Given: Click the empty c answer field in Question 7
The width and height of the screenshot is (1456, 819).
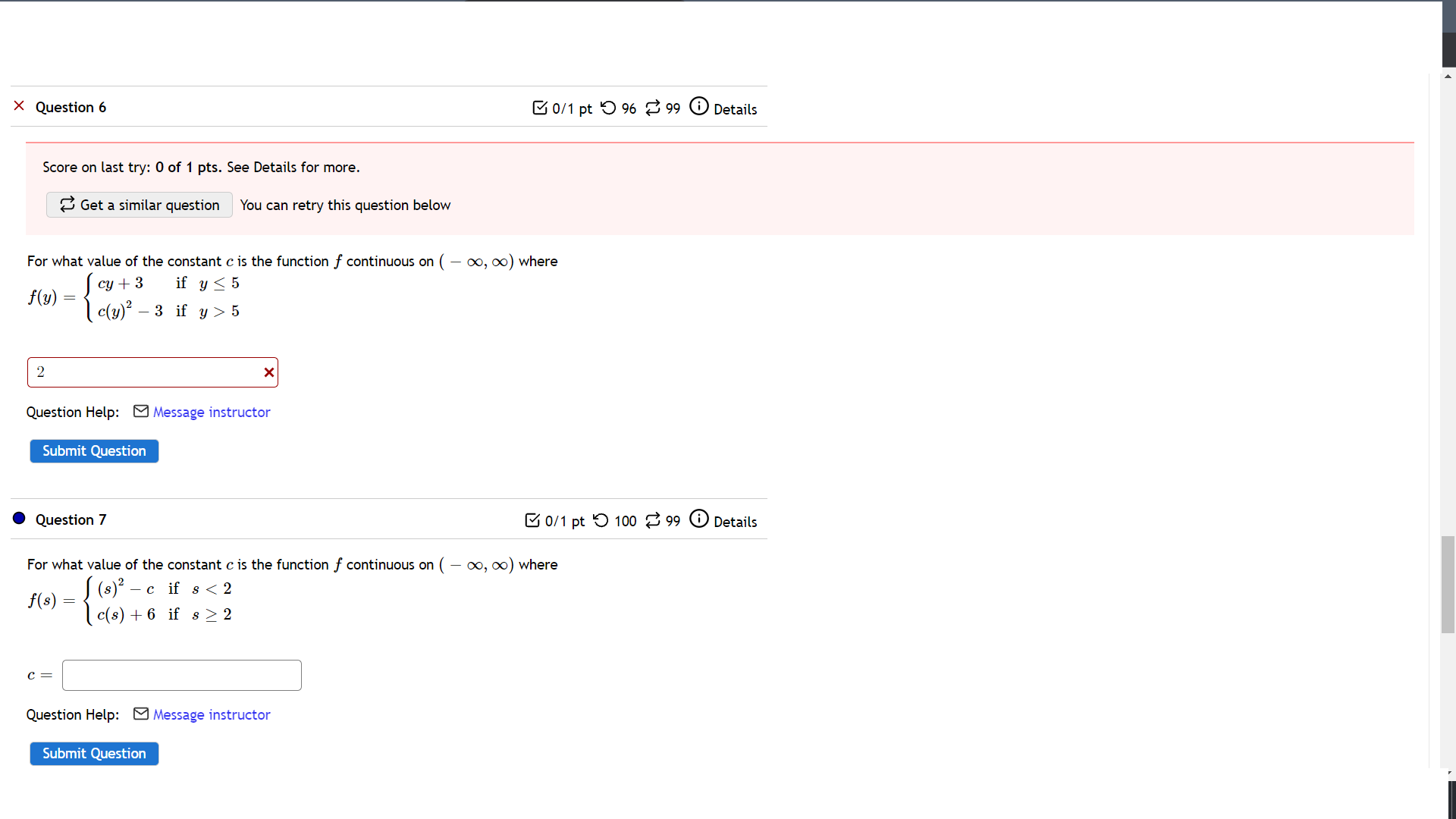Looking at the screenshot, I should (181, 675).
